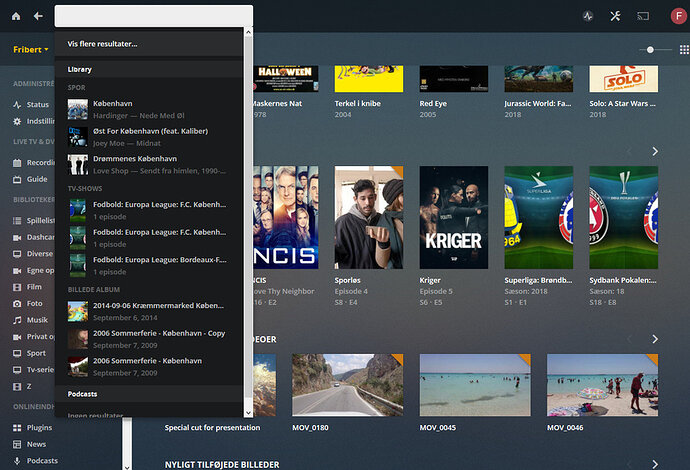The height and width of the screenshot is (470, 690).
Task: Select Drømmenes København track result
Action: 149,165
